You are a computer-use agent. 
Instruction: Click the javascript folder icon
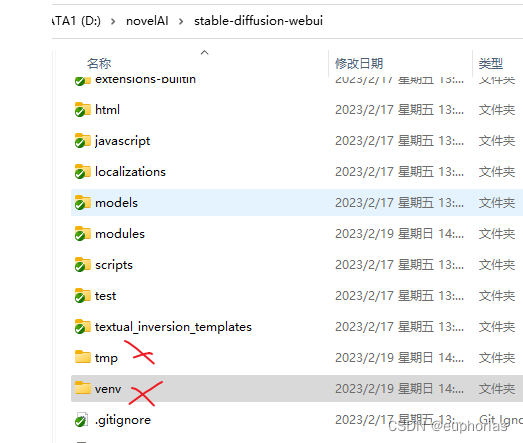pyautogui.click(x=82, y=140)
